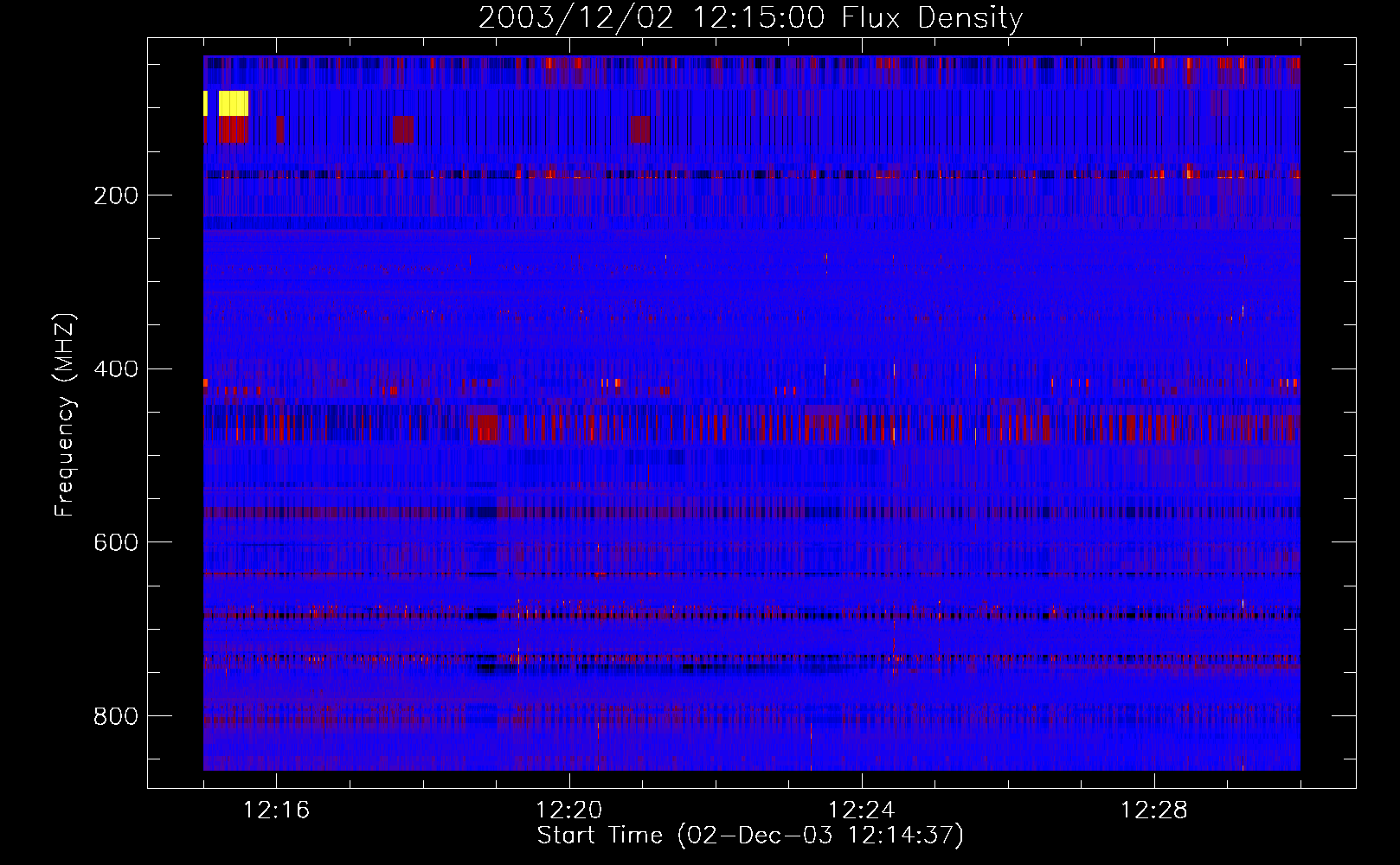Click the 12:20 time tick label

coord(568,811)
